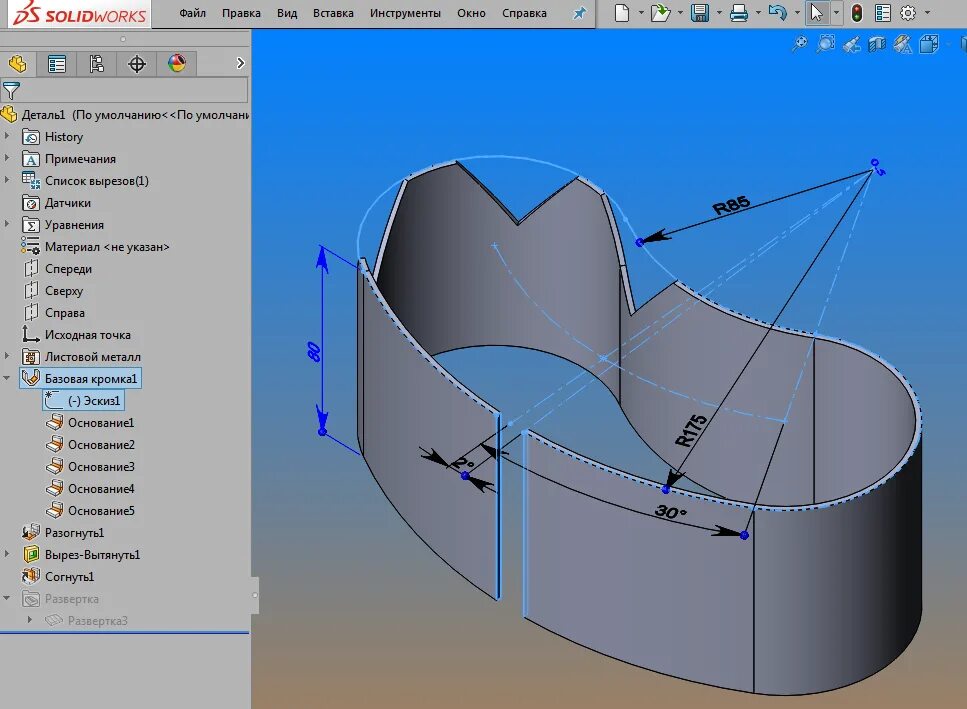Collapse the Базовая кромка1 feature

(x=7, y=378)
